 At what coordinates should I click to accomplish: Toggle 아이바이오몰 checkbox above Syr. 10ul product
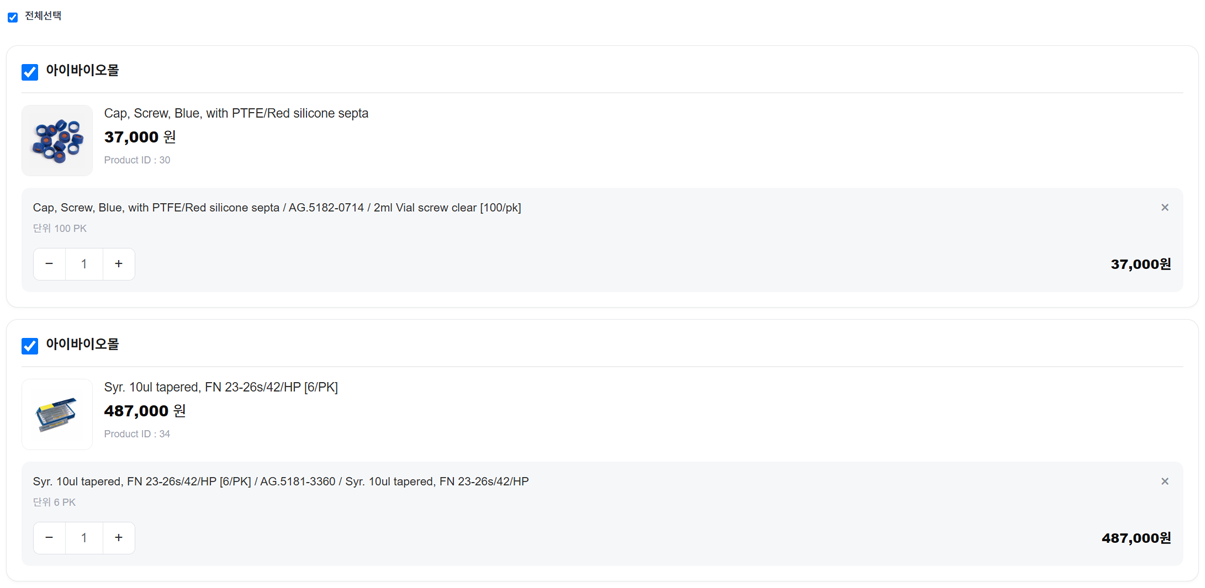pyautogui.click(x=30, y=346)
